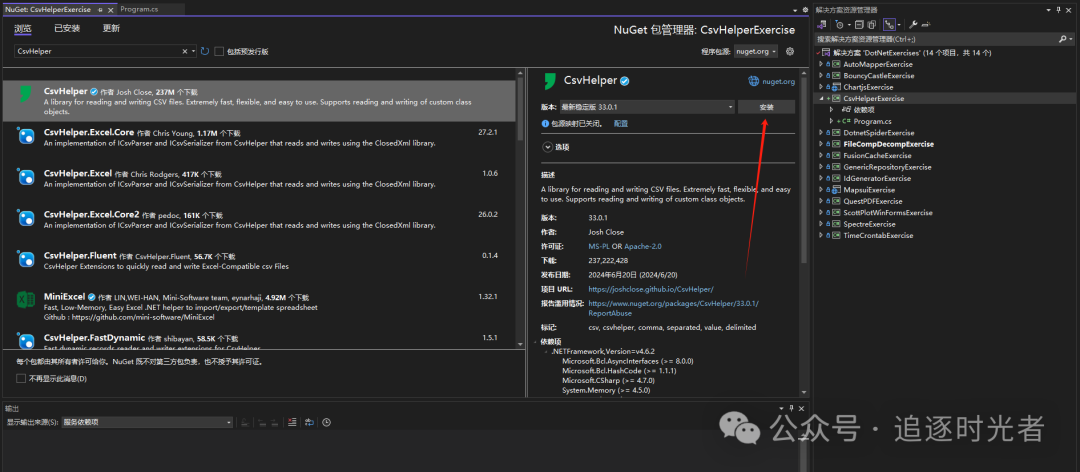Expand the 选项 options section

[x=548, y=147]
